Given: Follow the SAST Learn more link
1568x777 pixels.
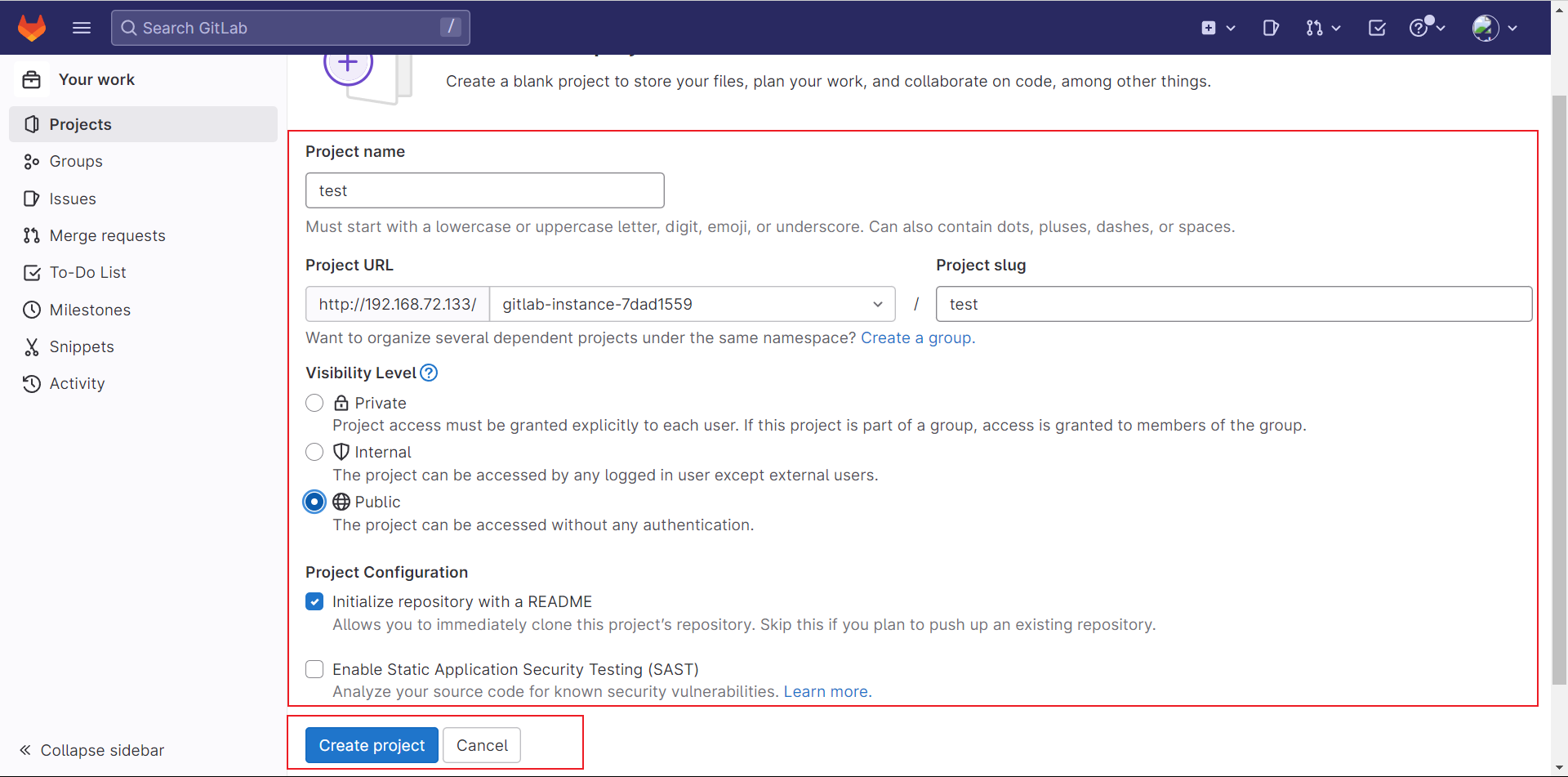Looking at the screenshot, I should 828,691.
